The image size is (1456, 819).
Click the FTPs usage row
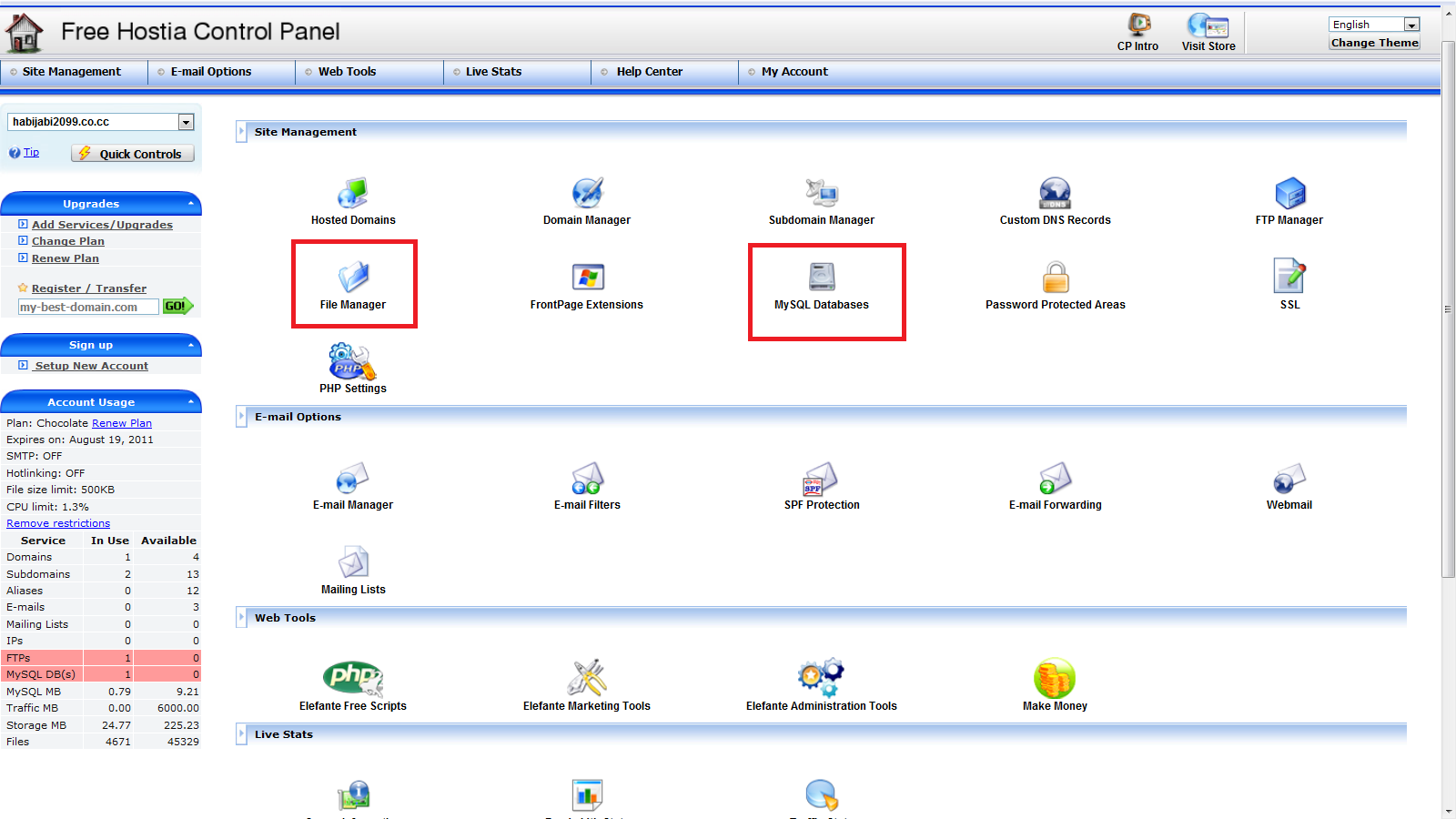(x=101, y=658)
